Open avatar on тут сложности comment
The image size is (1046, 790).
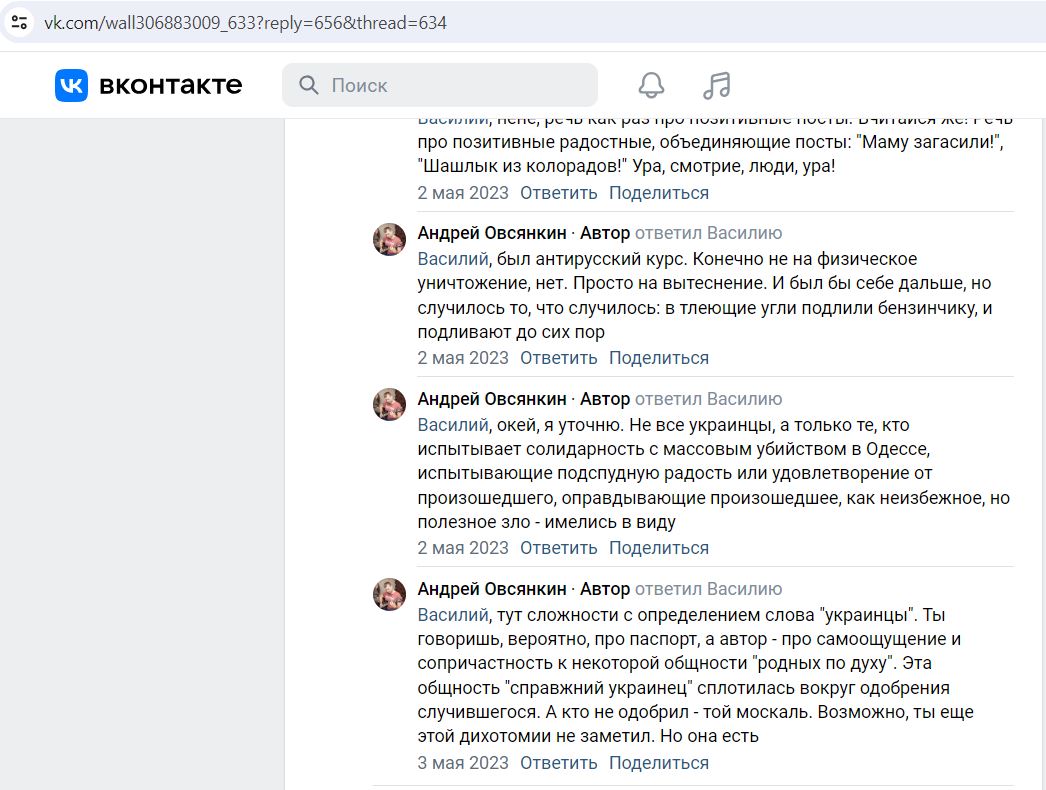click(390, 595)
